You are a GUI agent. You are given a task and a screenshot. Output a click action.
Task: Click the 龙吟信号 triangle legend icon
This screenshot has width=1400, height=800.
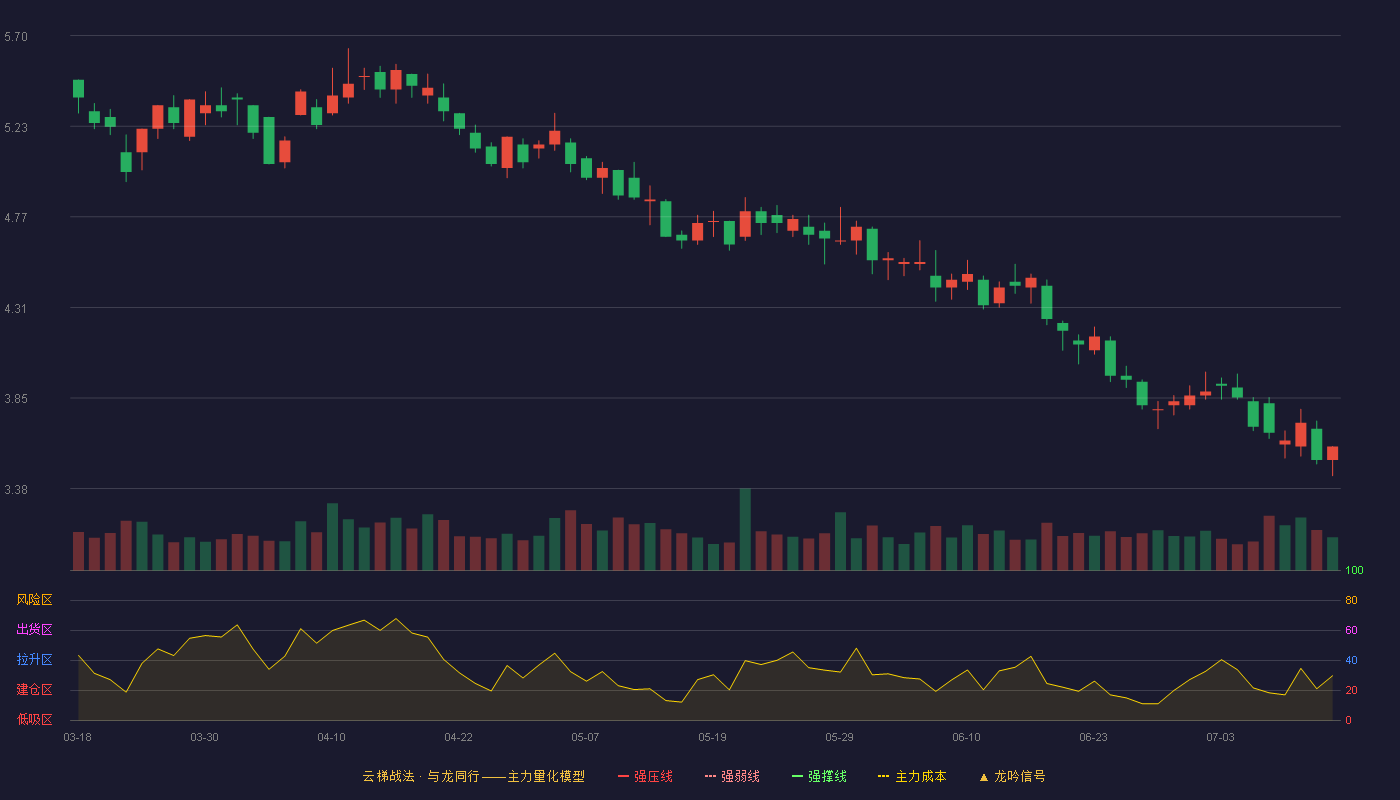coord(984,776)
